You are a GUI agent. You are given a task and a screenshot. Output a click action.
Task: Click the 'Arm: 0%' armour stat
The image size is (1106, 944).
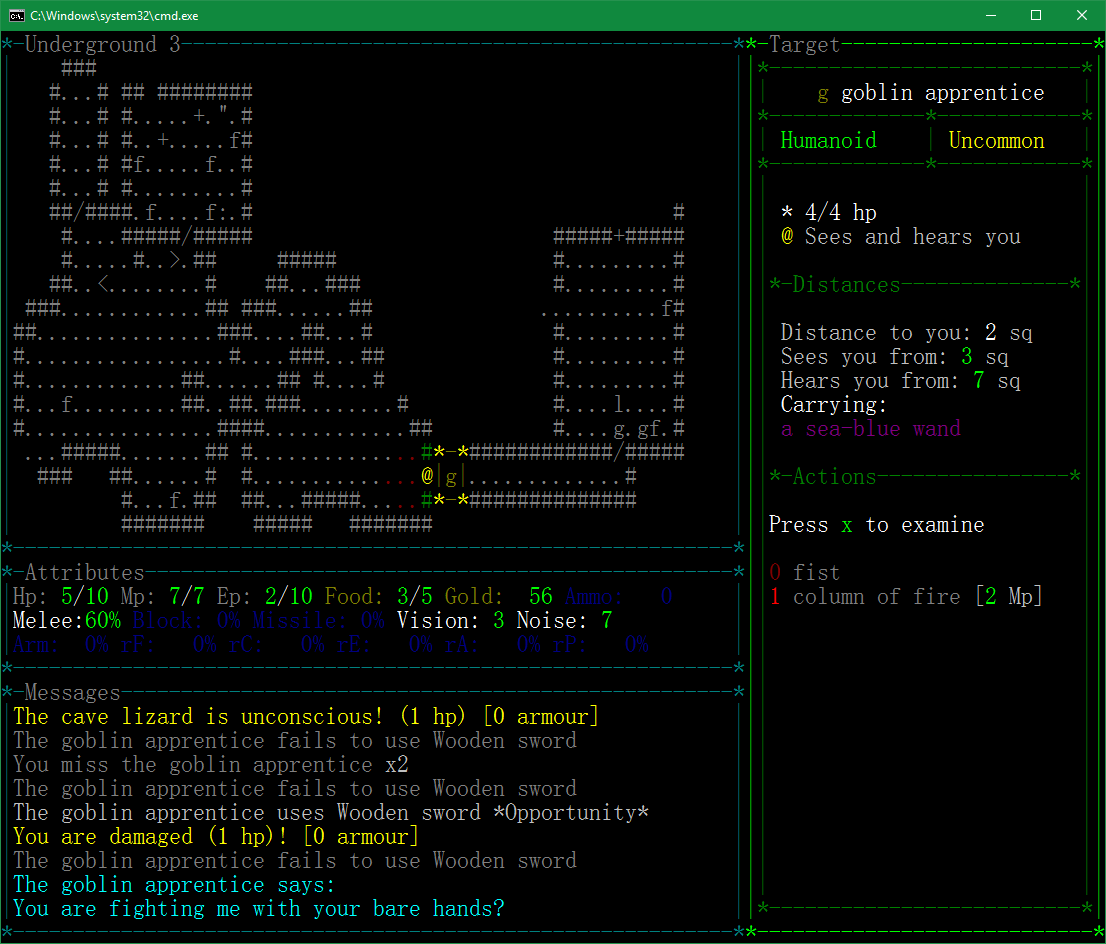[x=61, y=644]
